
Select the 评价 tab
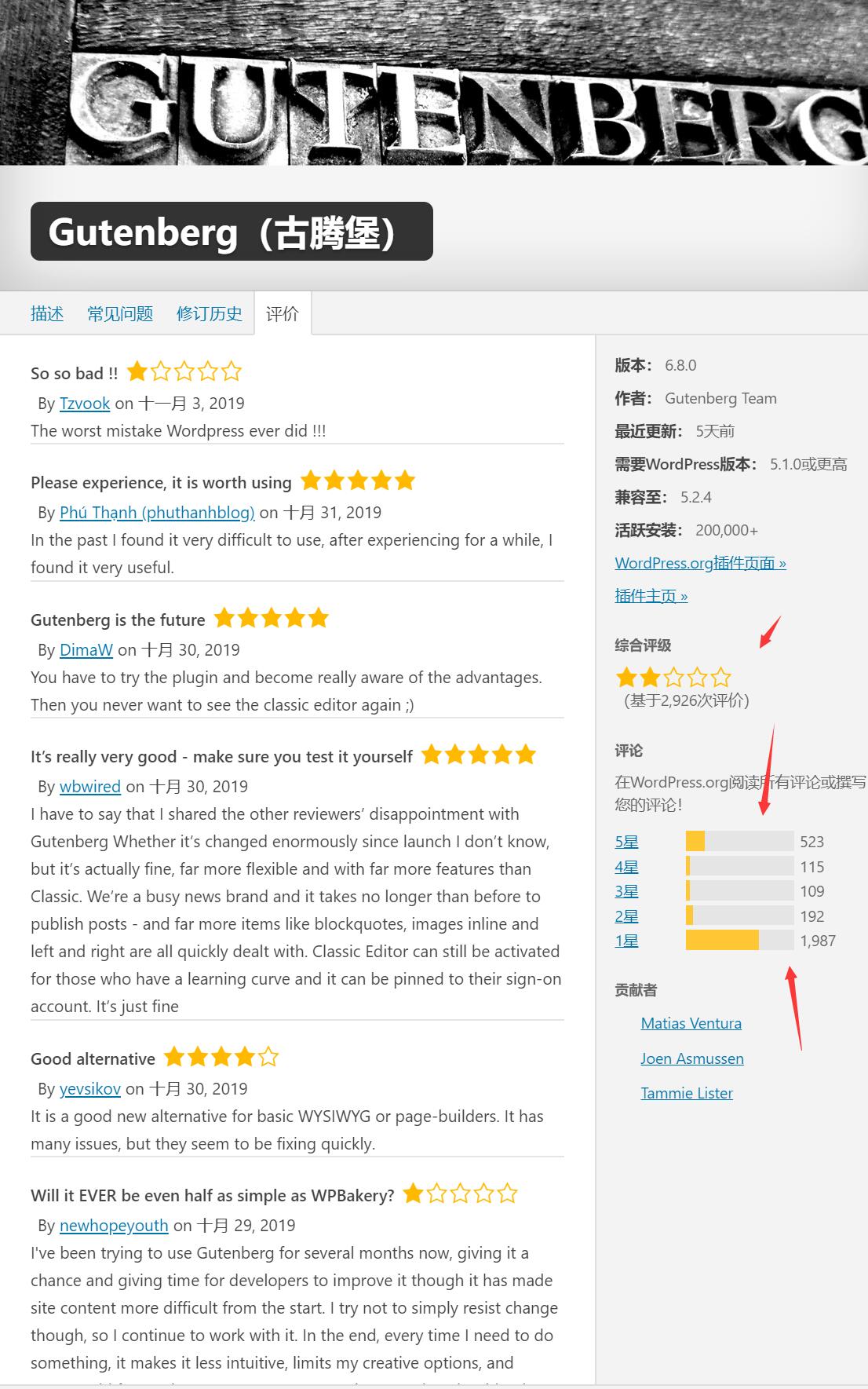coord(283,313)
